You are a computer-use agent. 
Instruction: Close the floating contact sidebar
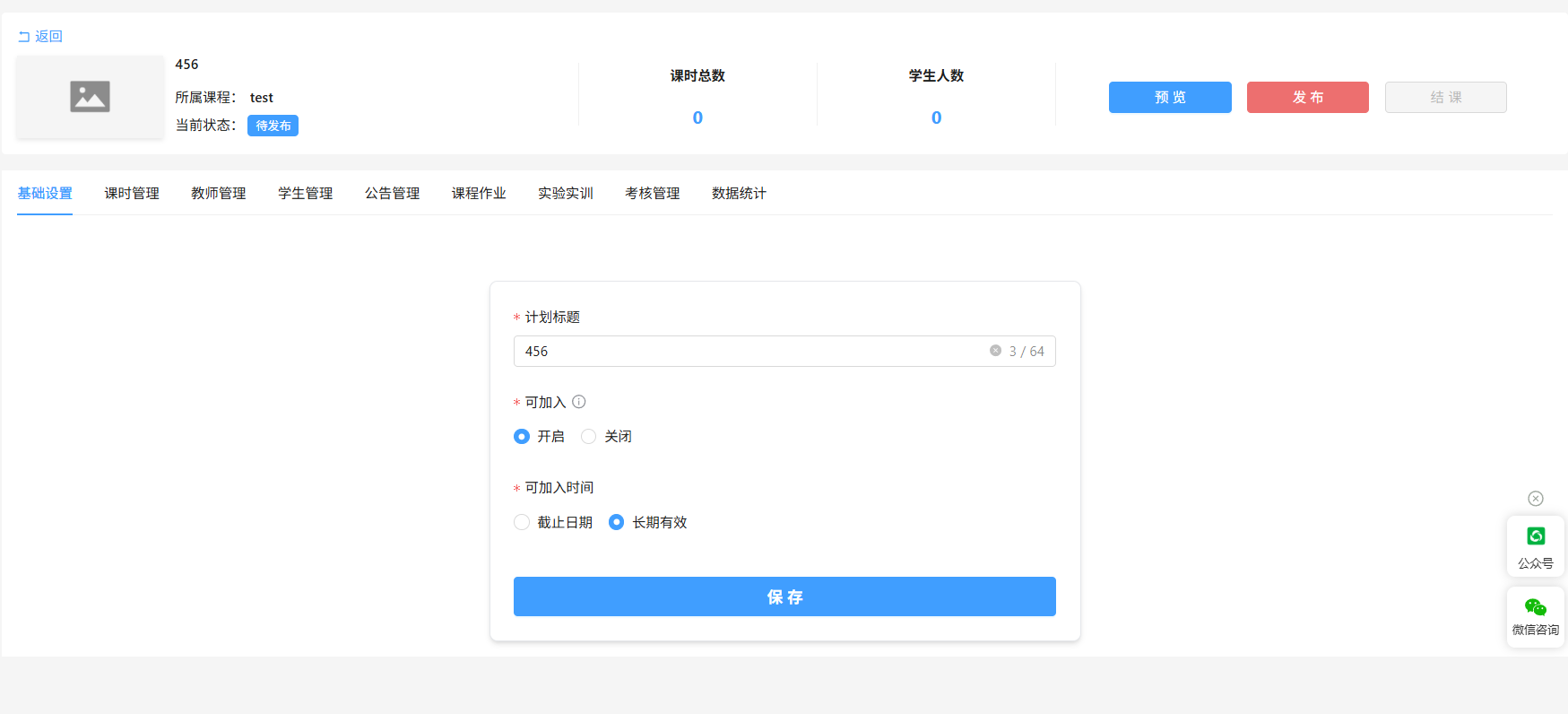(x=1535, y=499)
